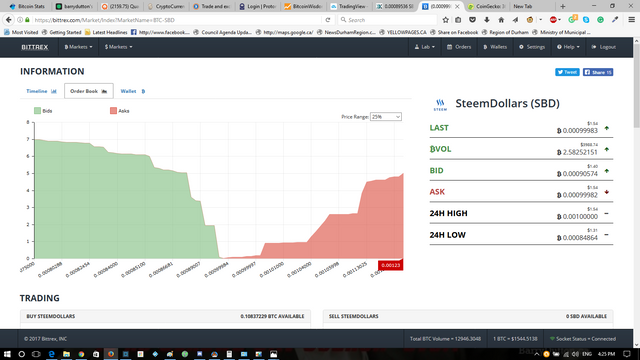Click the ASK price value 0.00099982
This screenshot has width=640, height=360.
pyautogui.click(x=580, y=195)
